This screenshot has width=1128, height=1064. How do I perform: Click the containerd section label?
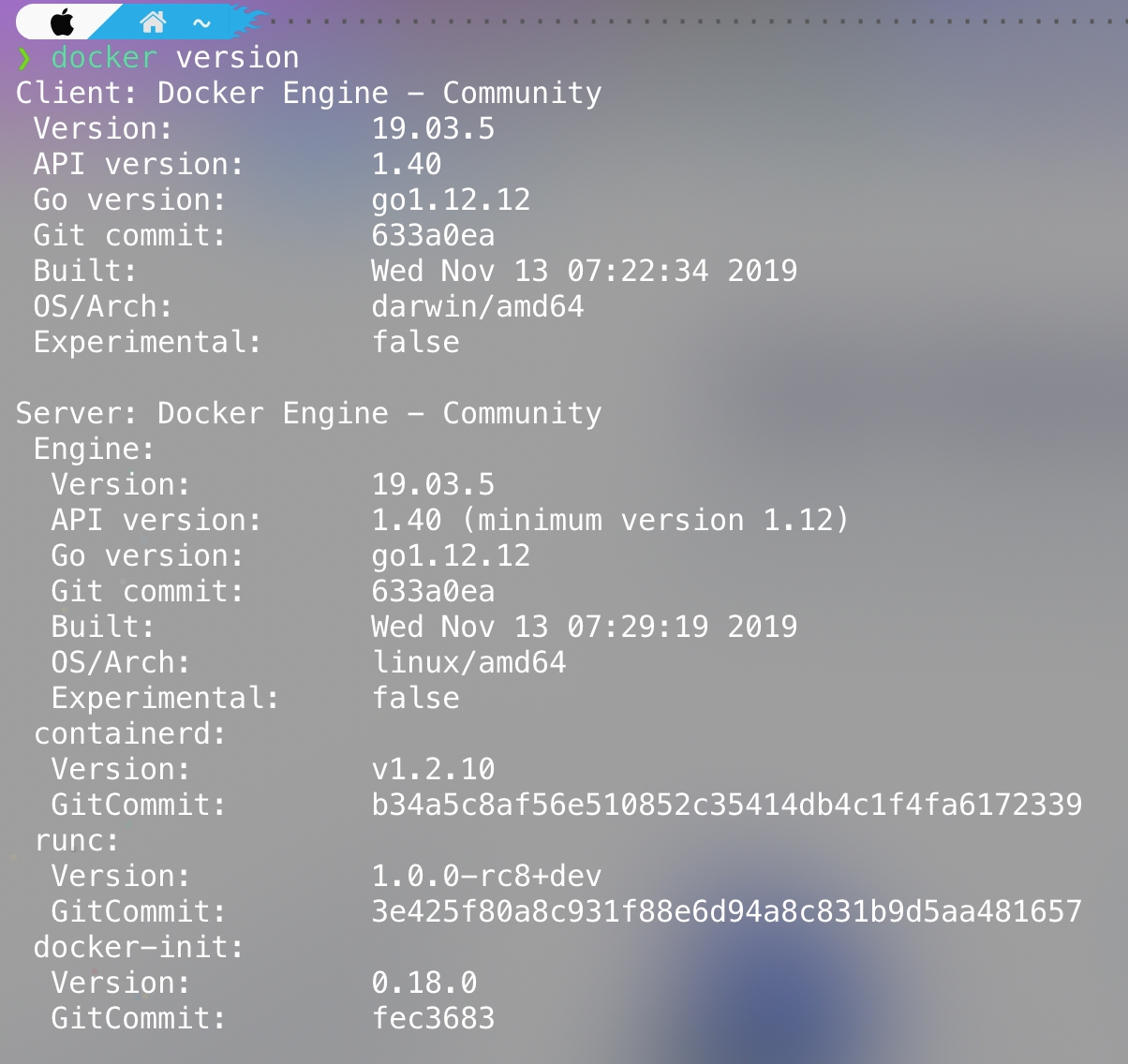click(x=130, y=734)
